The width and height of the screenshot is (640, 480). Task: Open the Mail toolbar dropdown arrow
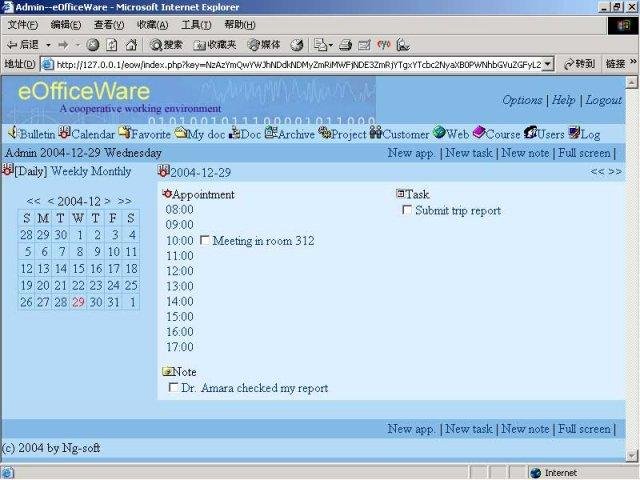(331, 45)
